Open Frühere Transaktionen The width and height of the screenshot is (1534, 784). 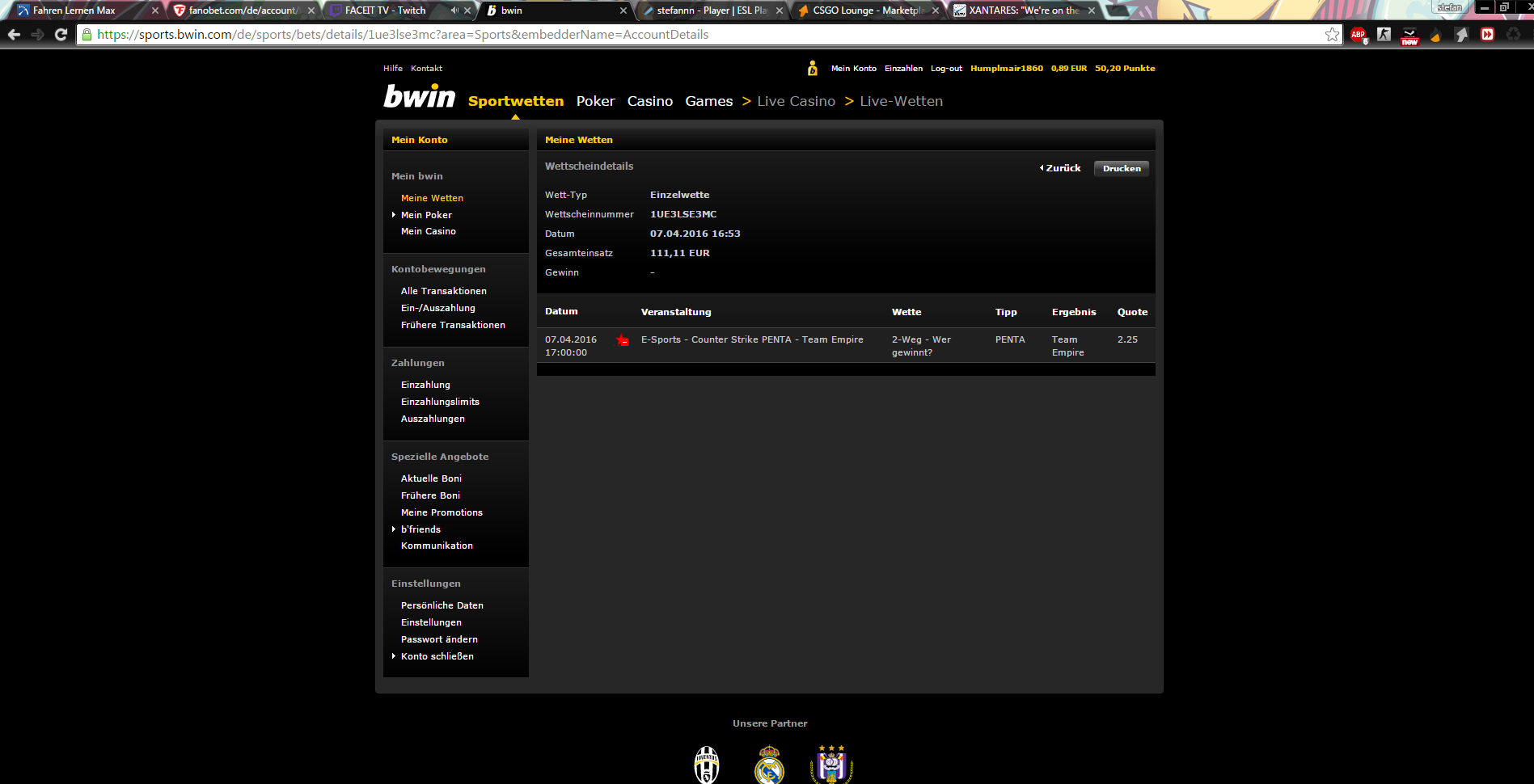click(x=453, y=325)
